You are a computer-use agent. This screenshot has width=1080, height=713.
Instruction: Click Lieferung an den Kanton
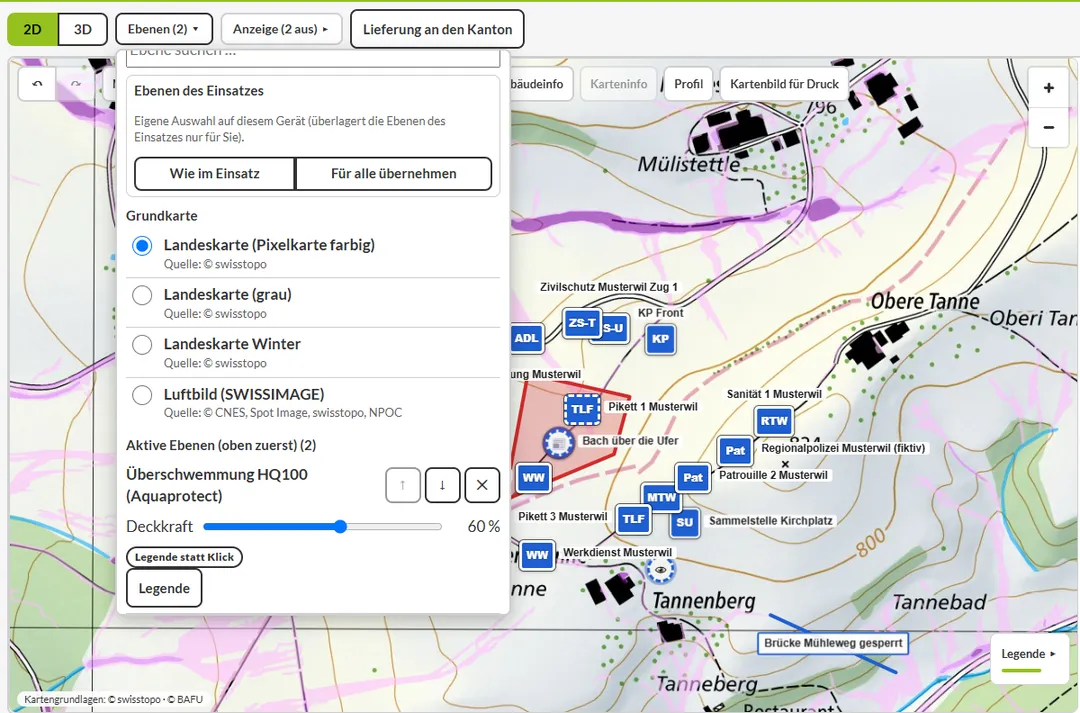pos(437,30)
